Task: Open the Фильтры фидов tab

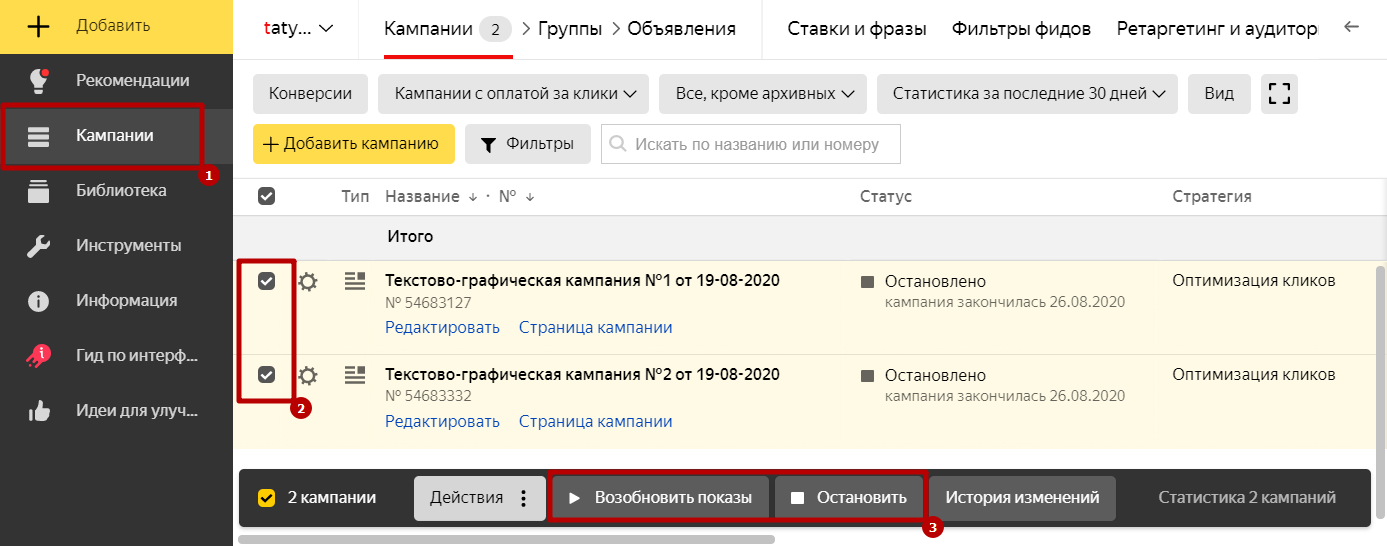Action: tap(1020, 29)
